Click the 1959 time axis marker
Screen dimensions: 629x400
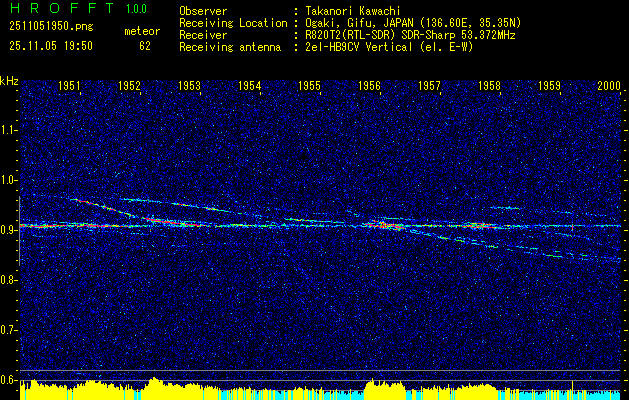pyautogui.click(x=550, y=85)
